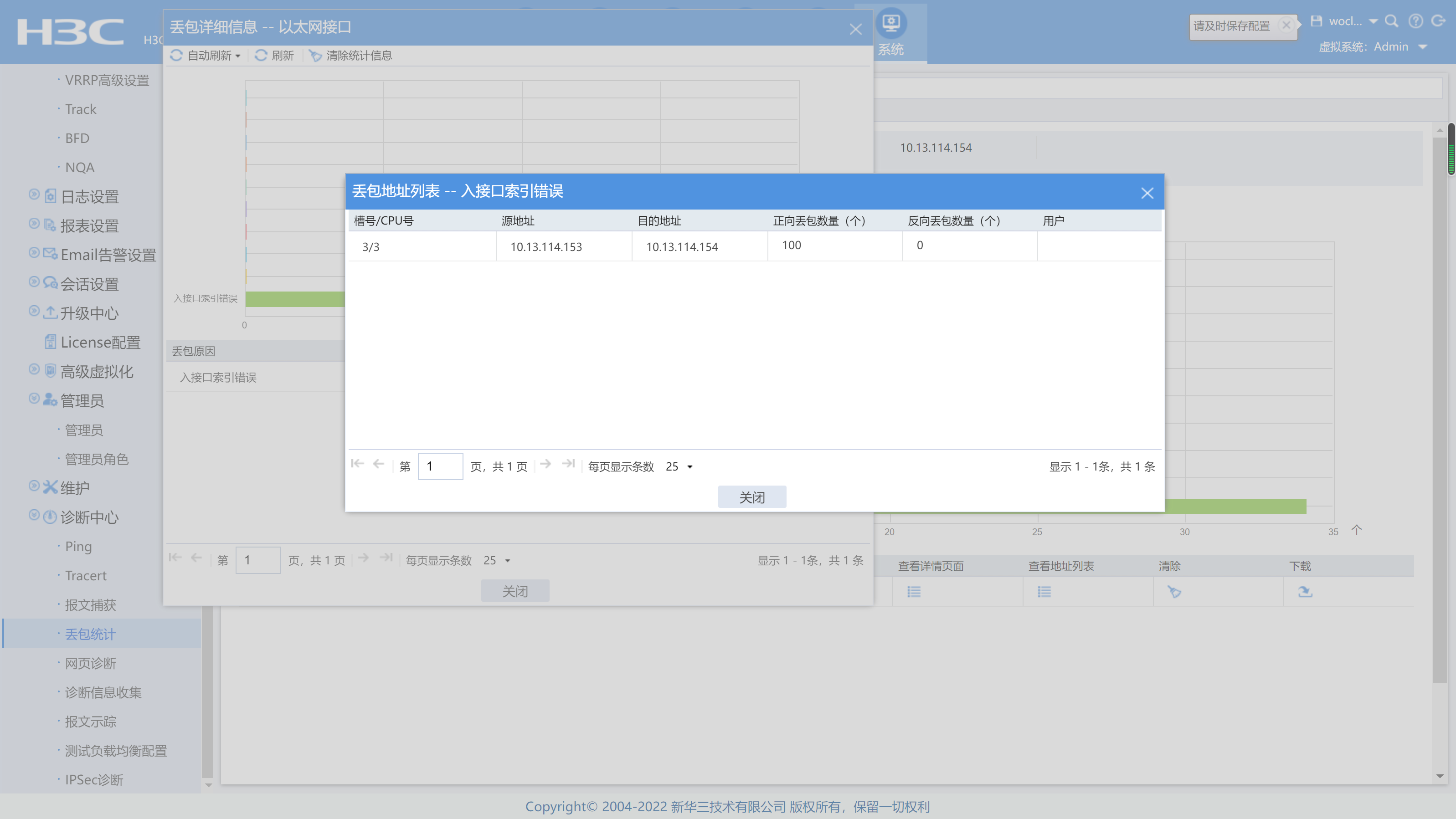The width and height of the screenshot is (1456, 819).
Task: Open the 系统 tab in top navigation
Action: pos(891,33)
